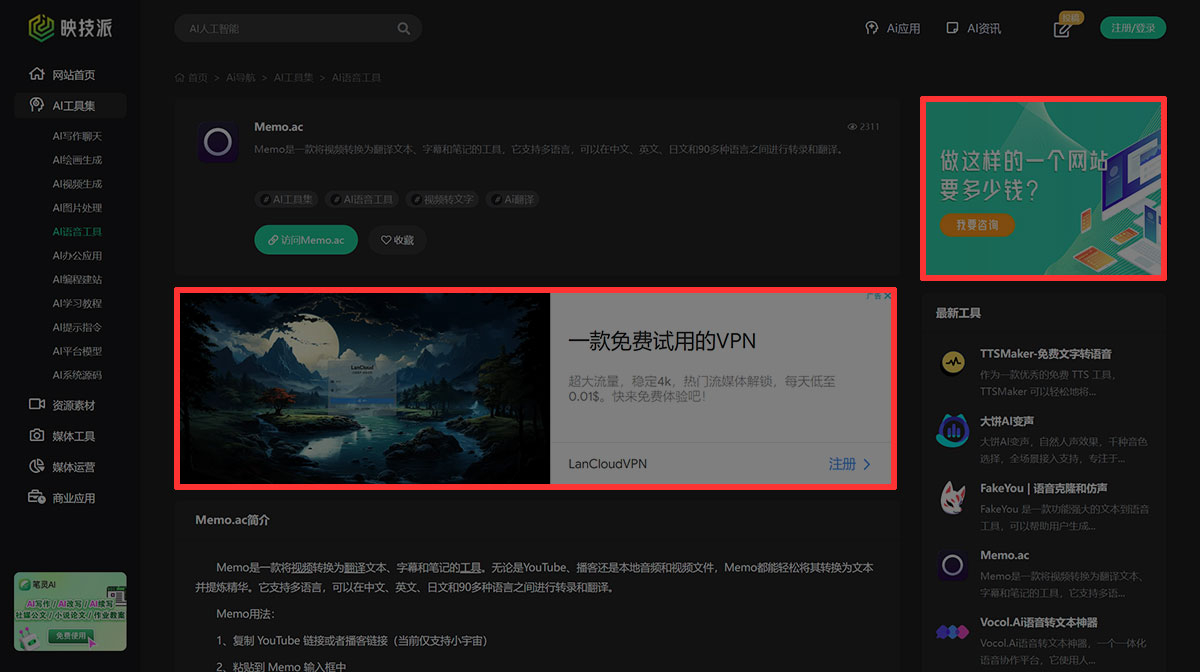1200x672 pixels.
Task: Click the 映技派 site logo
Action: click(x=70, y=28)
